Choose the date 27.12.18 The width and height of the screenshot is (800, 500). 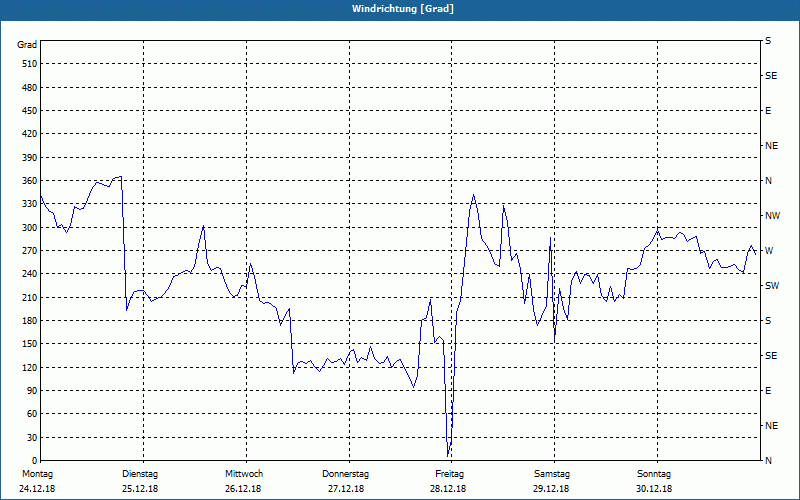pos(346,489)
